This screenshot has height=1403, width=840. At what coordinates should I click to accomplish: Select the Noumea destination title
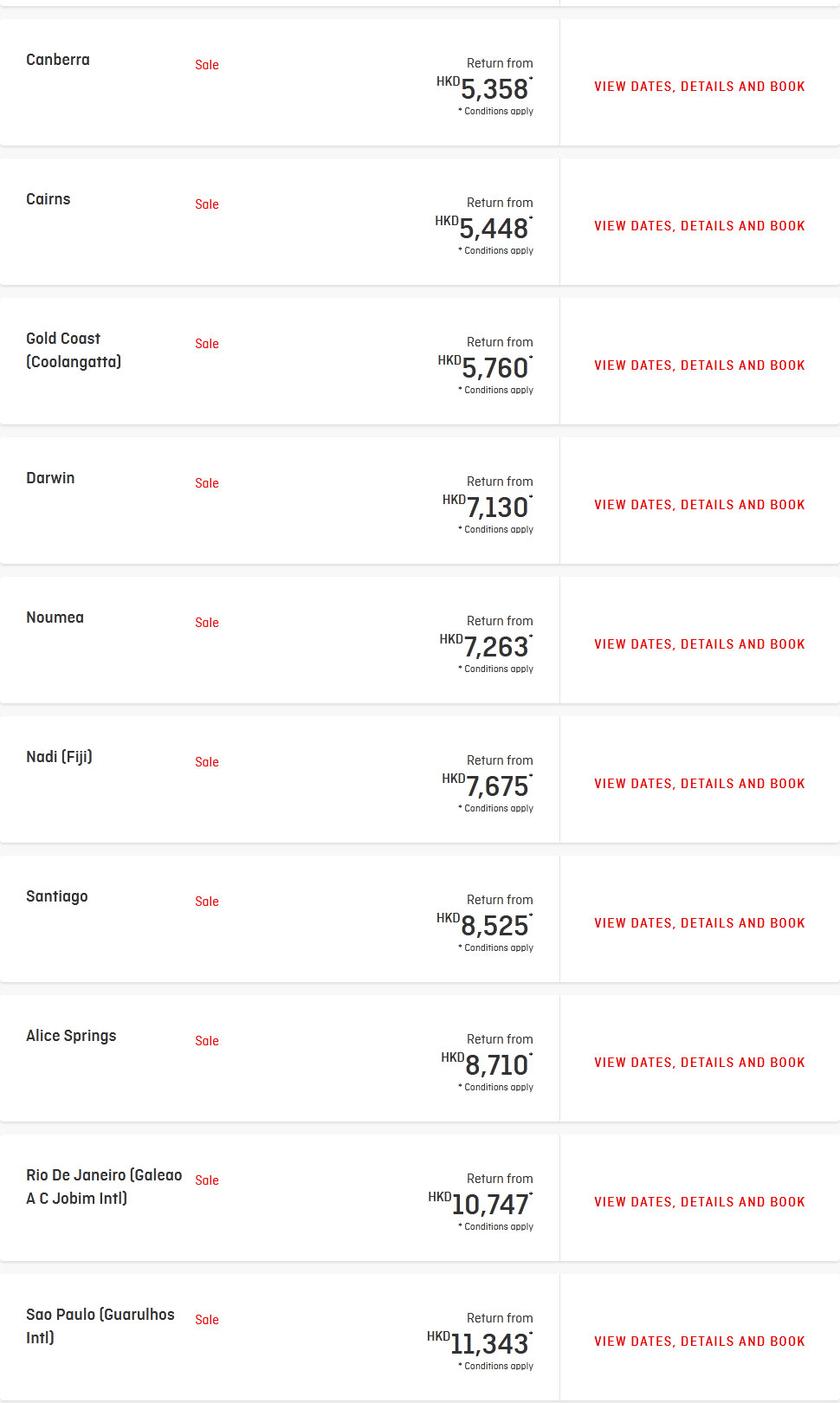point(55,617)
